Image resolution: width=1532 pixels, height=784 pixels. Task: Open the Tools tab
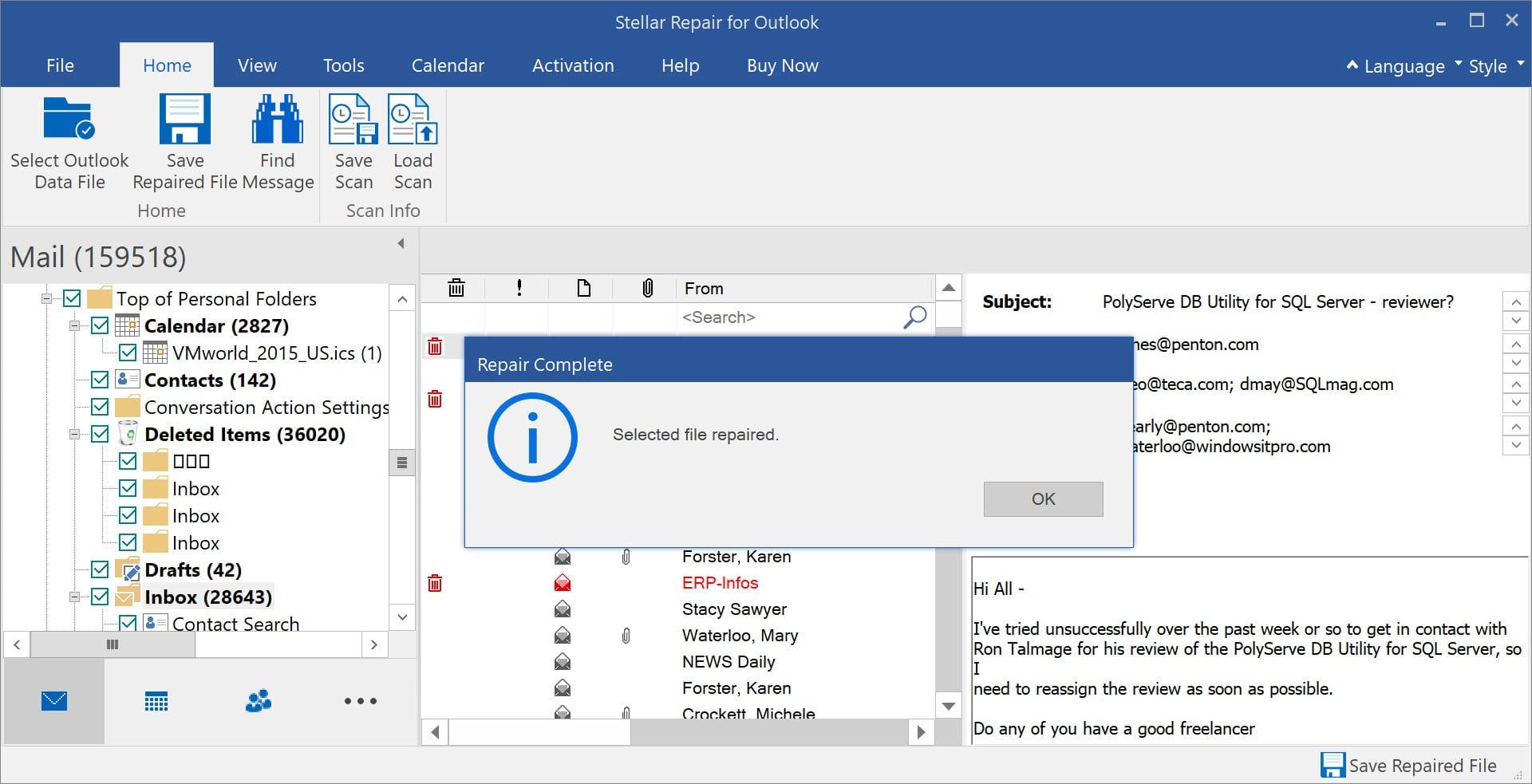pyautogui.click(x=344, y=65)
